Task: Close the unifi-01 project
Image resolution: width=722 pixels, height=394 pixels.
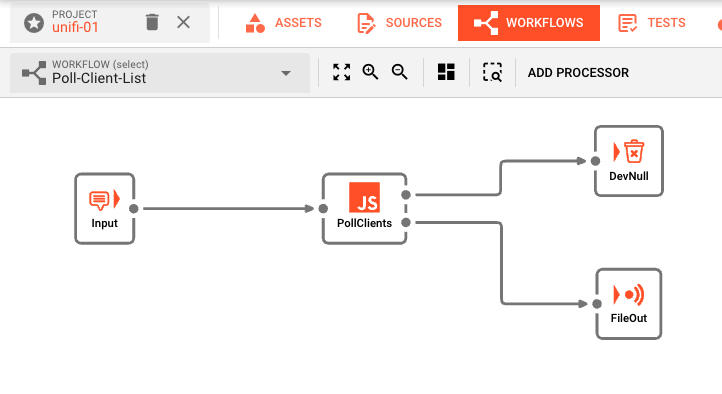Action: point(183,22)
